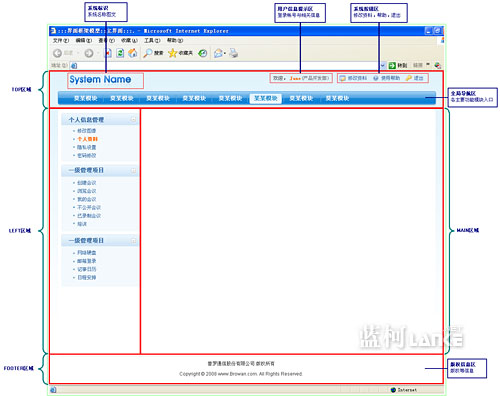Collapse the section above the 创建会议 item
500x396 pixels.
pos(133,170)
